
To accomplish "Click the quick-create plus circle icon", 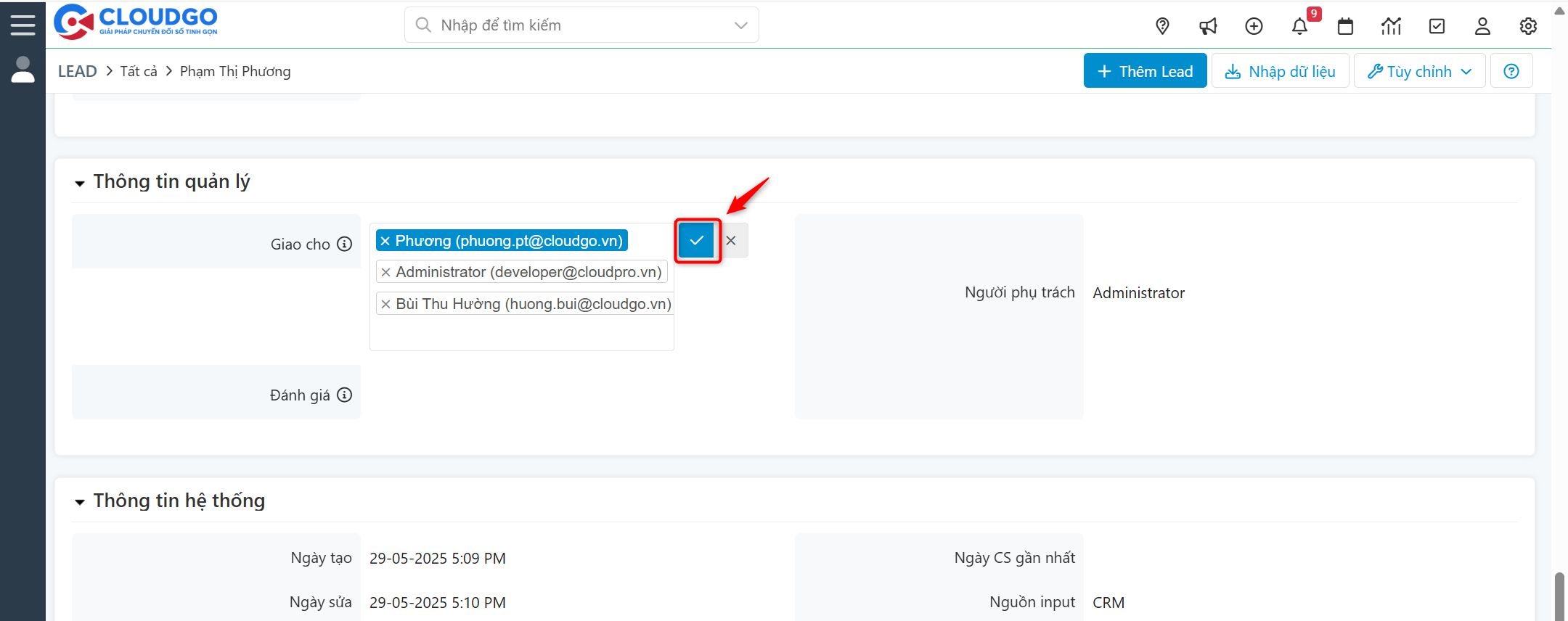I will (1254, 26).
